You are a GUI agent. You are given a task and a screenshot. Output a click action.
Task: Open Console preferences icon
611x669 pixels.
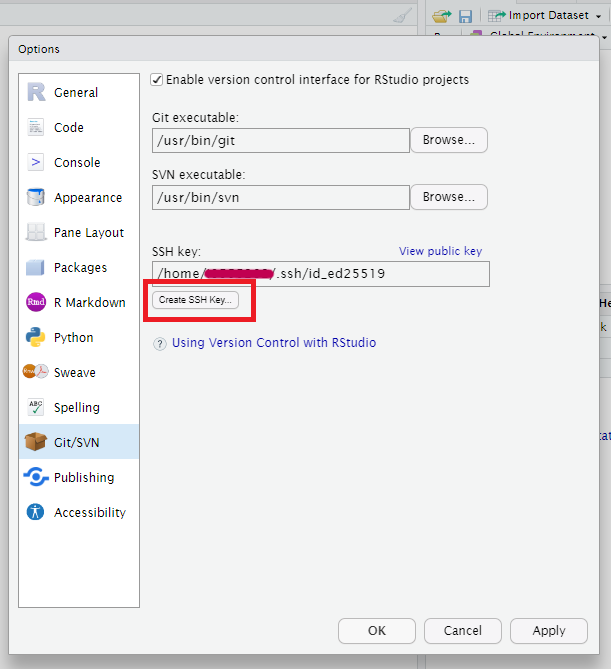[36, 162]
